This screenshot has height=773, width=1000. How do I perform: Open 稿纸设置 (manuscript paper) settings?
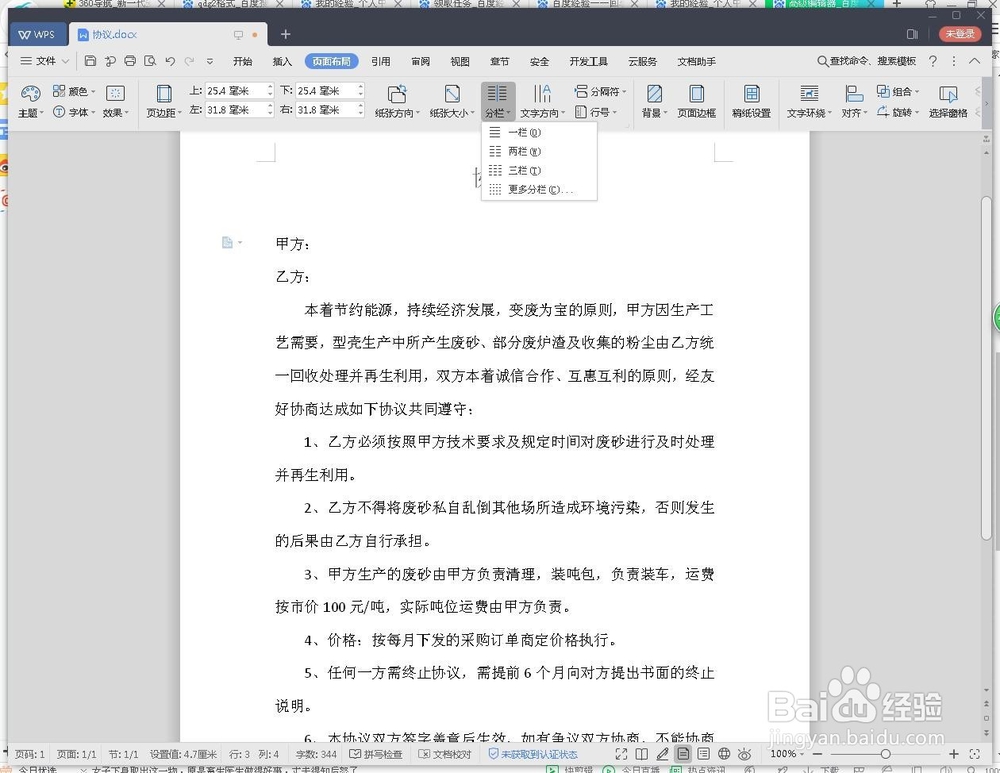tap(751, 99)
